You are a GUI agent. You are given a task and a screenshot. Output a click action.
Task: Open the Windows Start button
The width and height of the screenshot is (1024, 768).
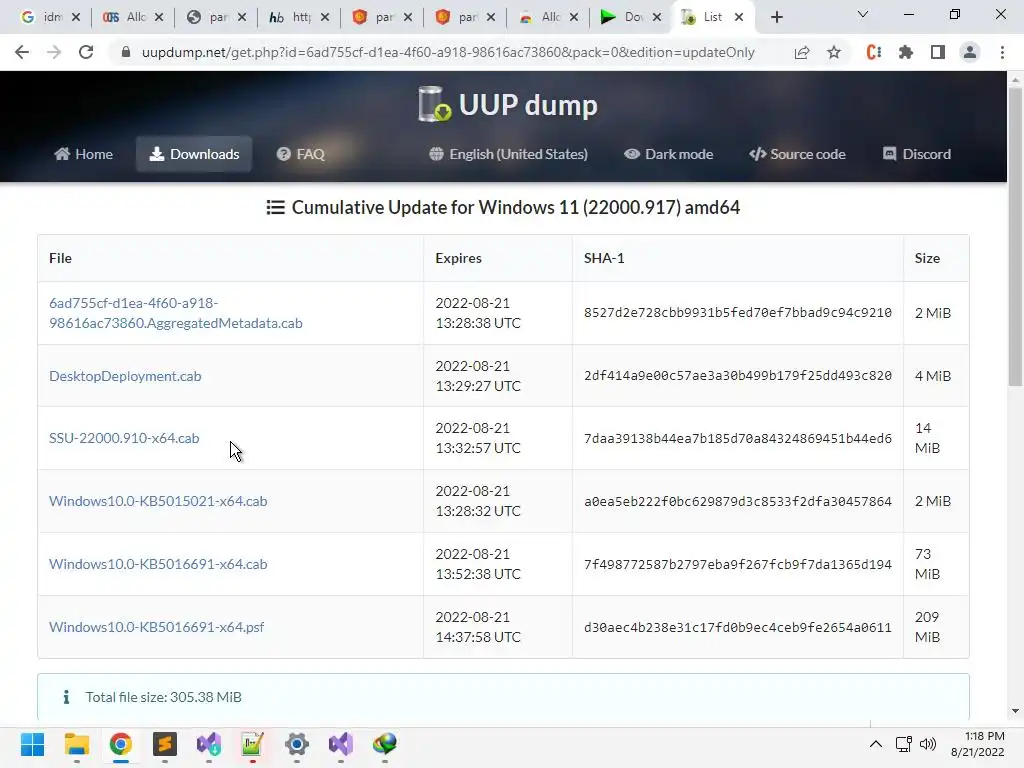coord(32,744)
